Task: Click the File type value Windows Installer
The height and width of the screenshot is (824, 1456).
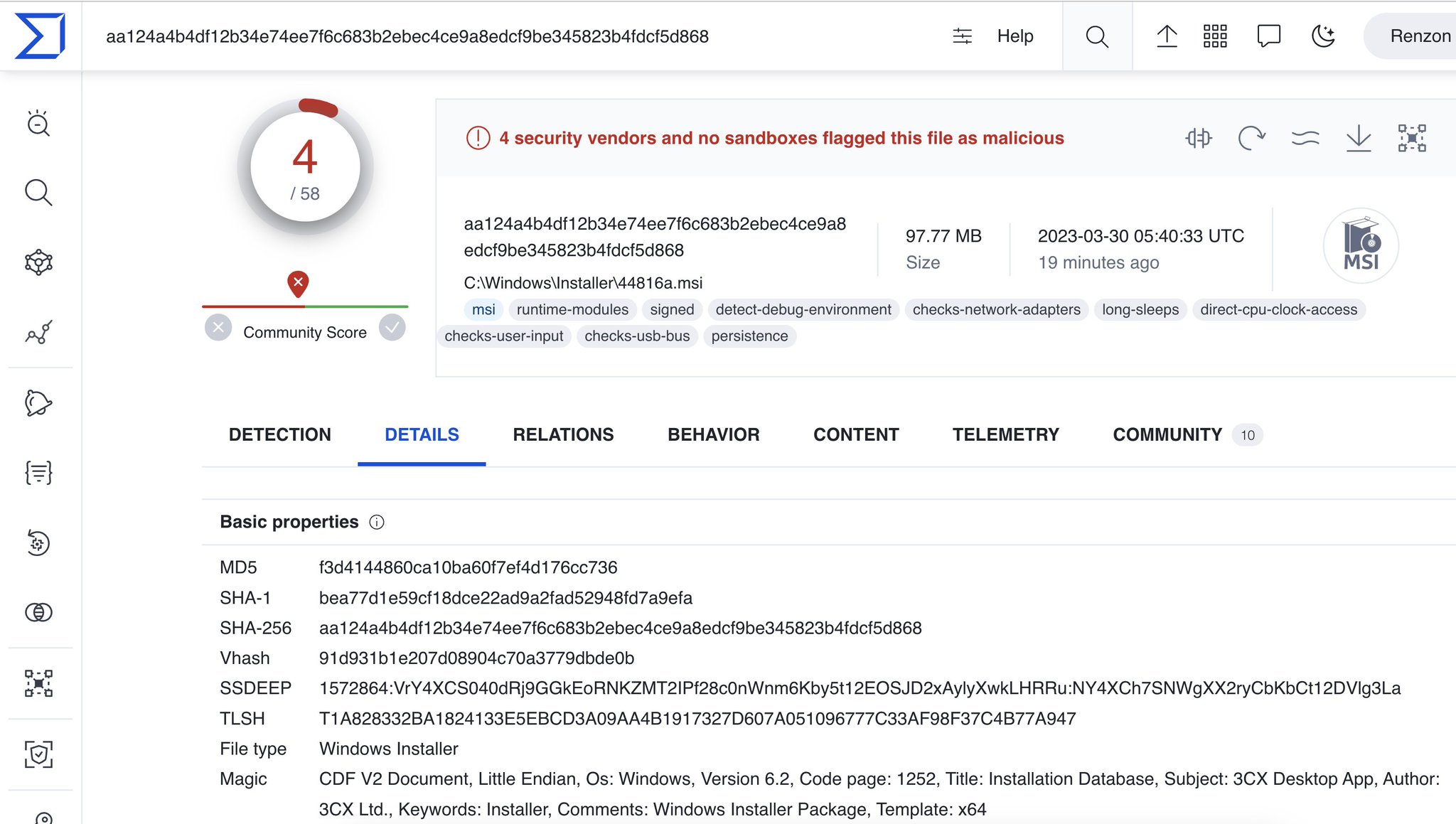Action: [x=388, y=749]
